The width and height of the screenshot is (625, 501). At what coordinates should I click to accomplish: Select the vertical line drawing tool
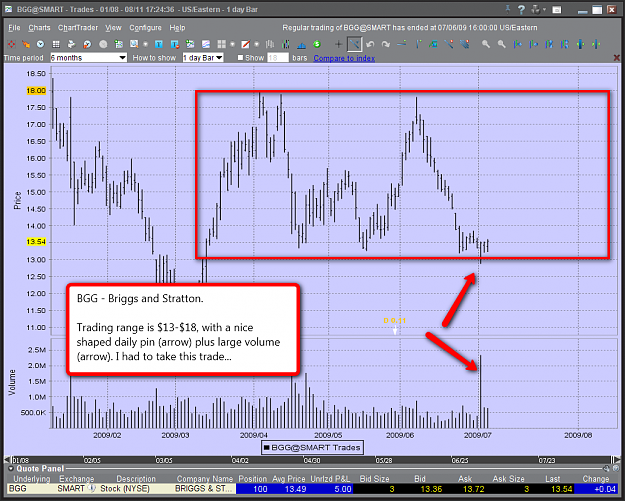click(418, 44)
